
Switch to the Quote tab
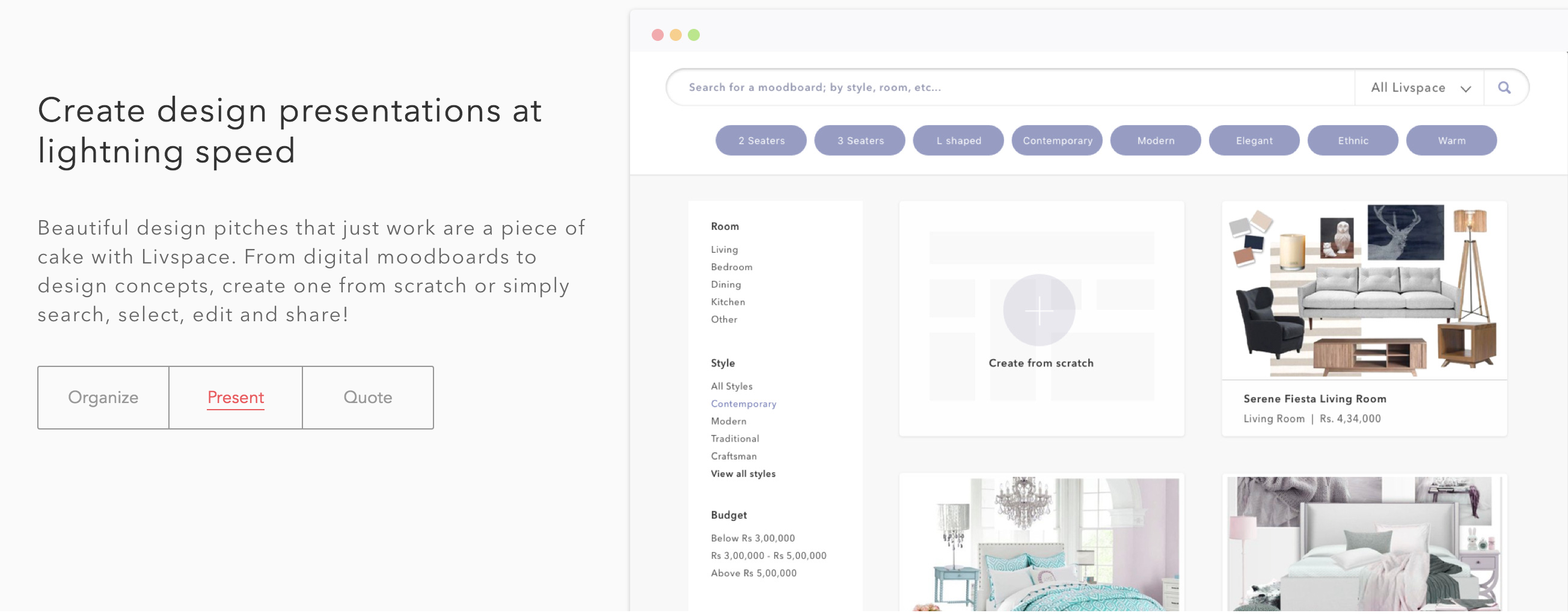[368, 396]
